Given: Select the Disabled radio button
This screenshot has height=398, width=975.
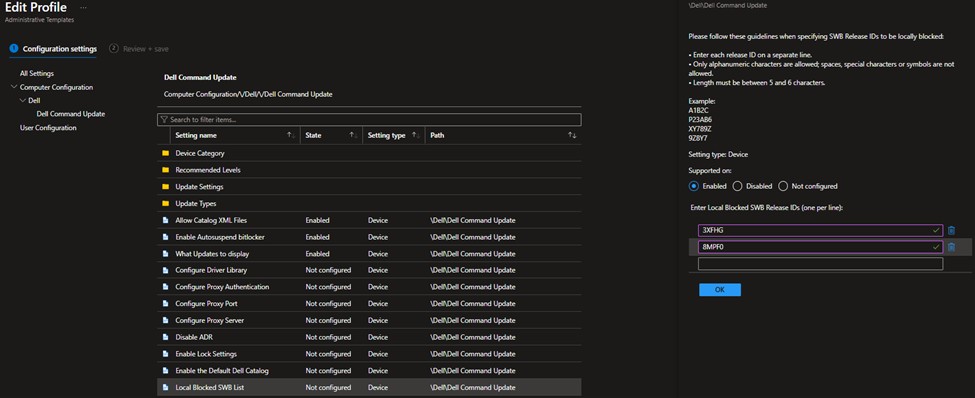Looking at the screenshot, I should pyautogui.click(x=737, y=186).
